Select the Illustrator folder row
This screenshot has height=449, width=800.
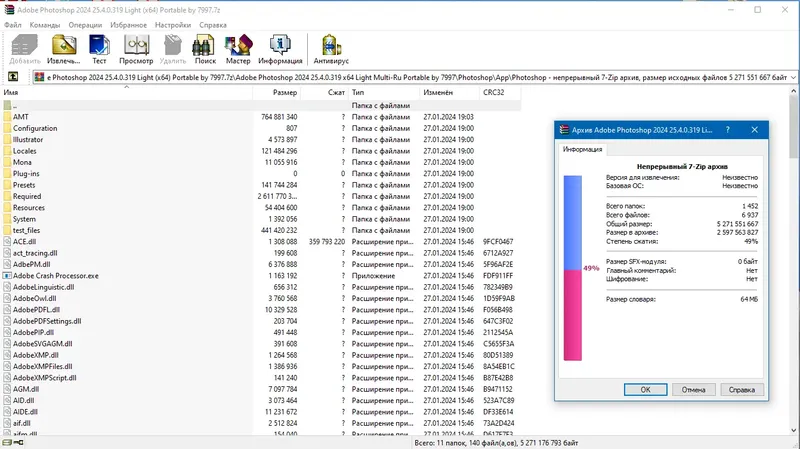coord(261,139)
